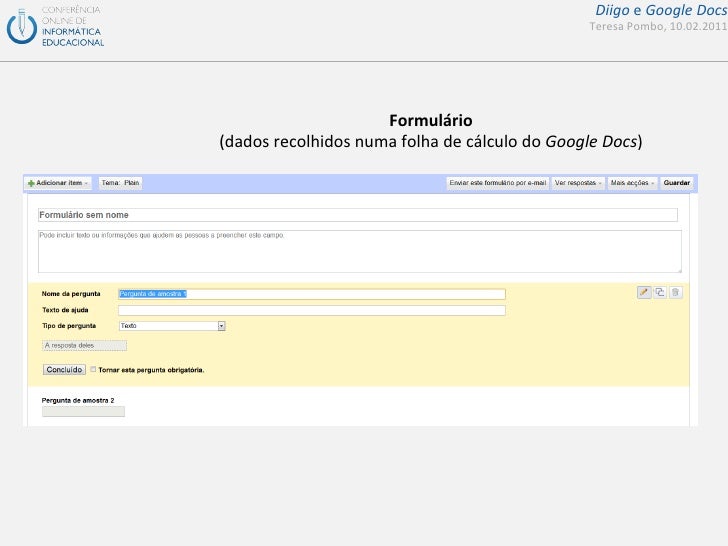Click the duplicate icon on question 1
This screenshot has height=546, width=728.
tap(660, 292)
